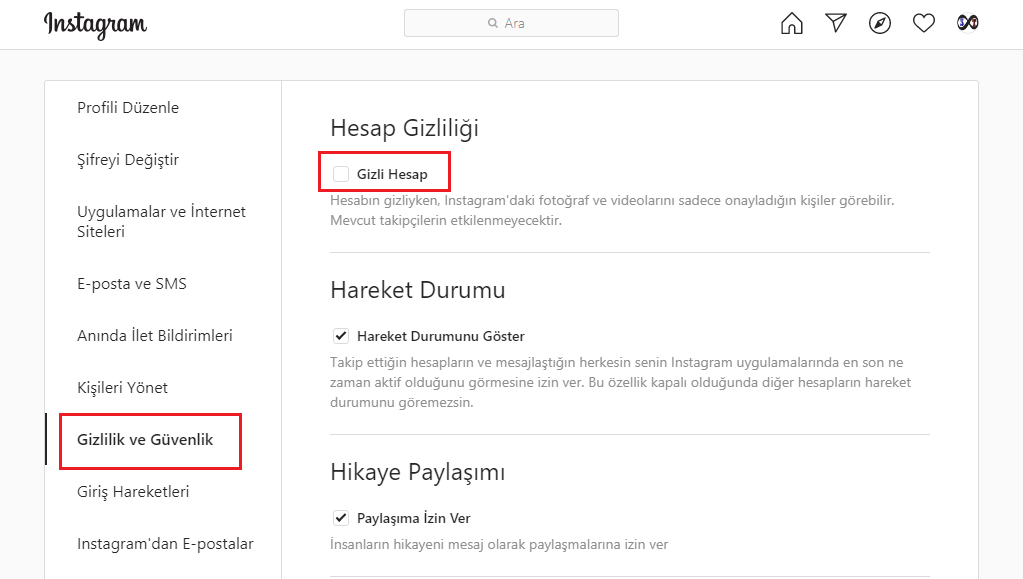Open Explore compass icon
The image size is (1023, 579).
(x=879, y=23)
